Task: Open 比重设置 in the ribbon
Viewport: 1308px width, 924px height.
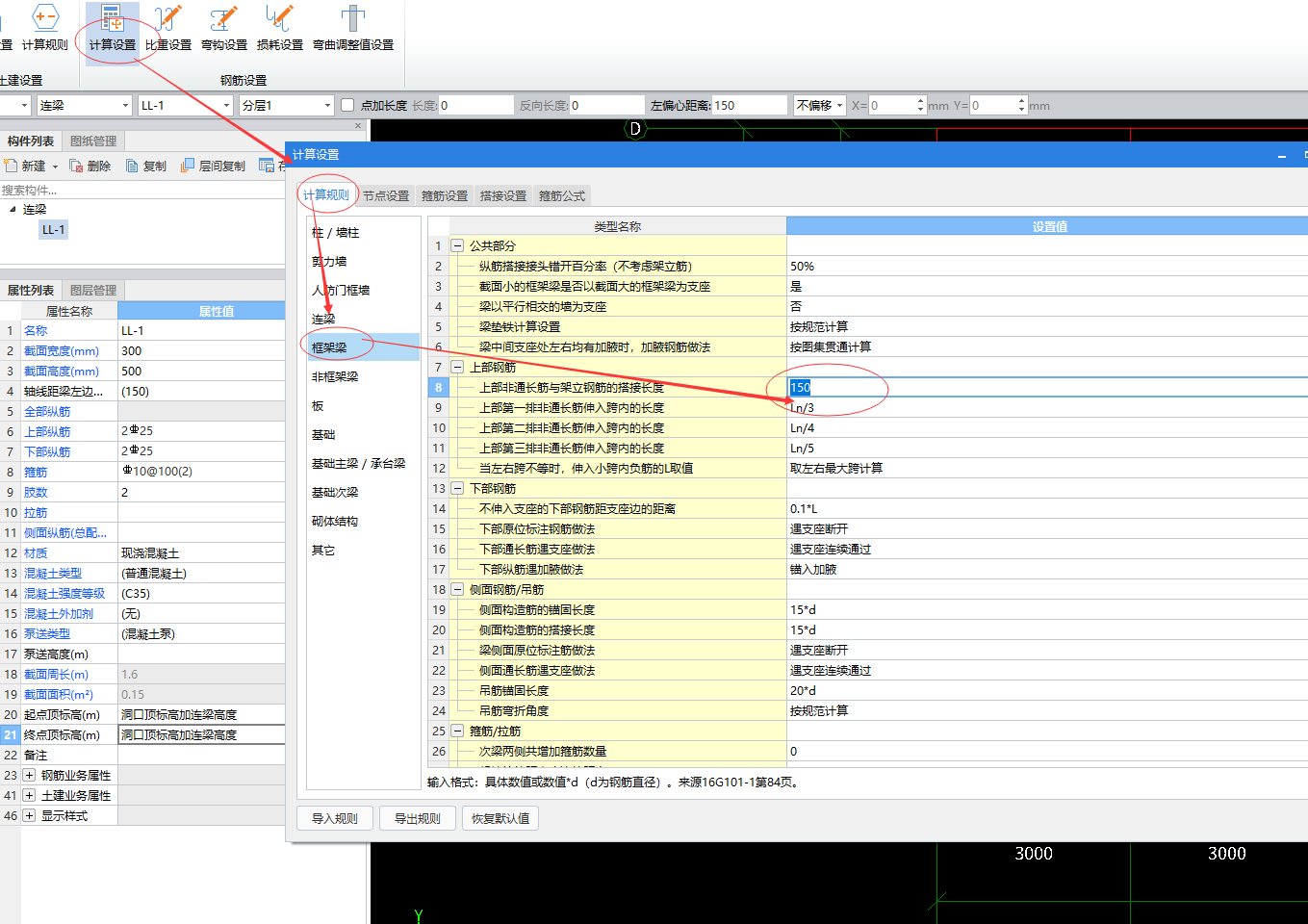Action: click(x=168, y=28)
